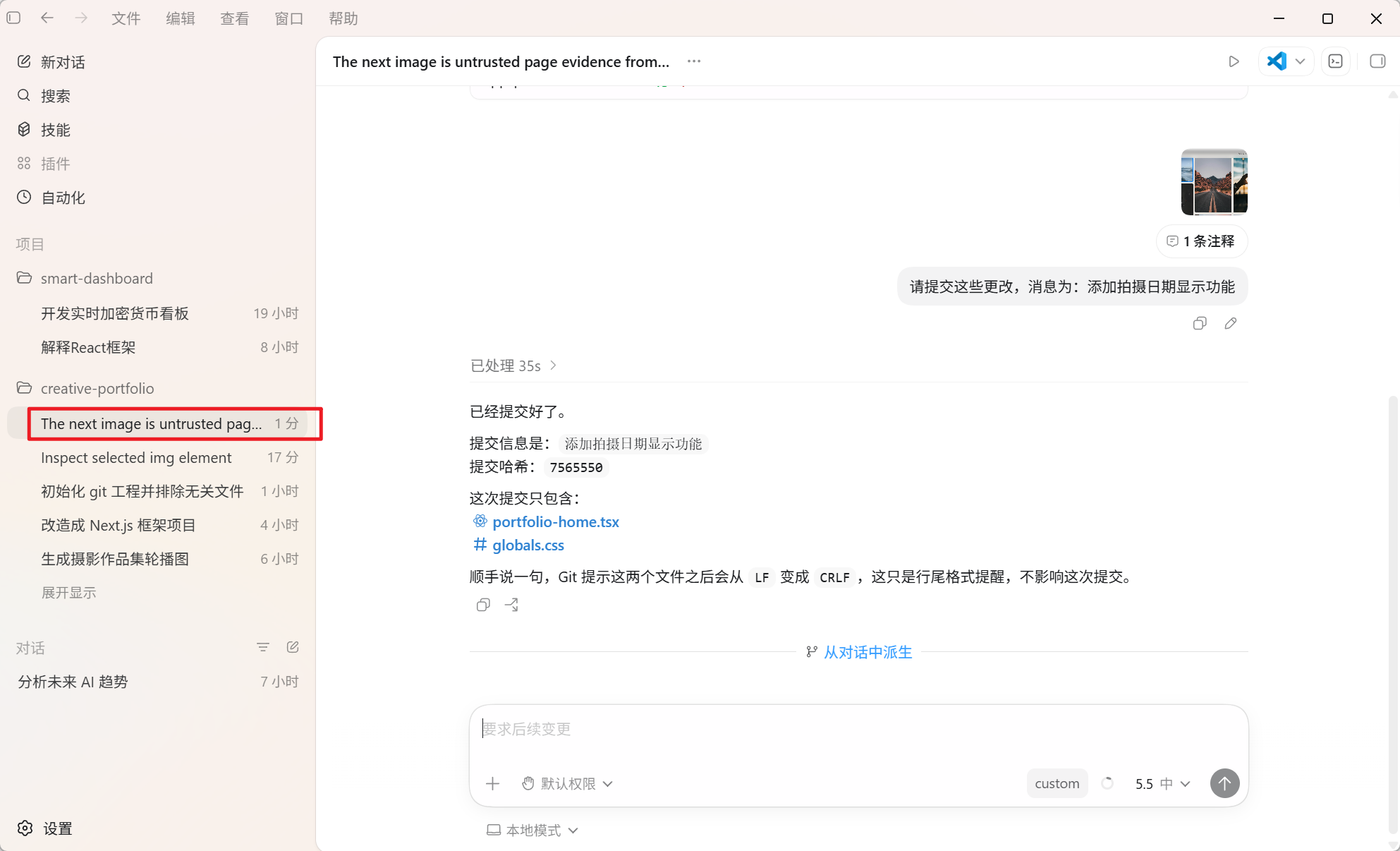Viewport: 1400px width, 851px height.
Task: Add attachment with the plus icon
Action: (x=493, y=783)
